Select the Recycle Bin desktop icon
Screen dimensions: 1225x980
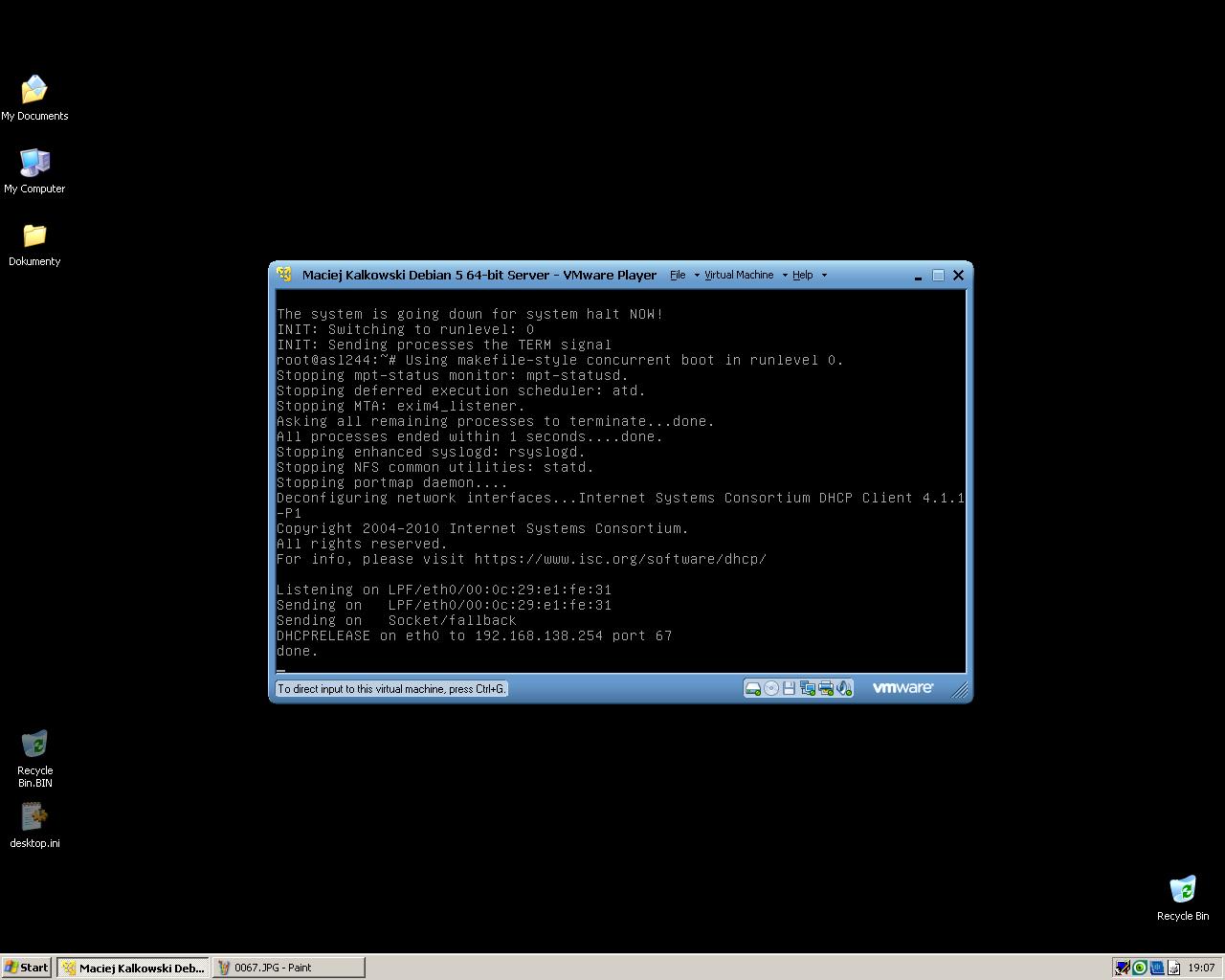point(1183,898)
